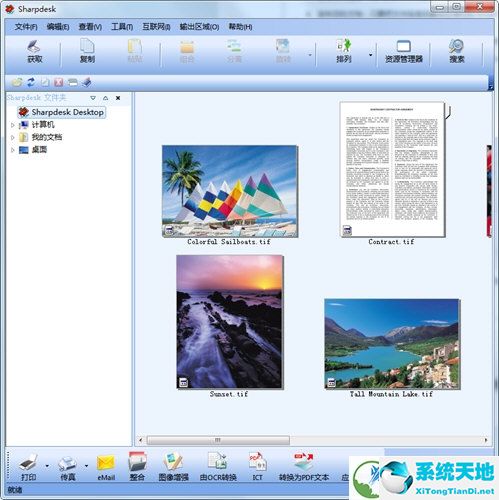Screen dimensions: 499x500
Task: Click the new page icon in small toolbar
Action: pos(45,82)
